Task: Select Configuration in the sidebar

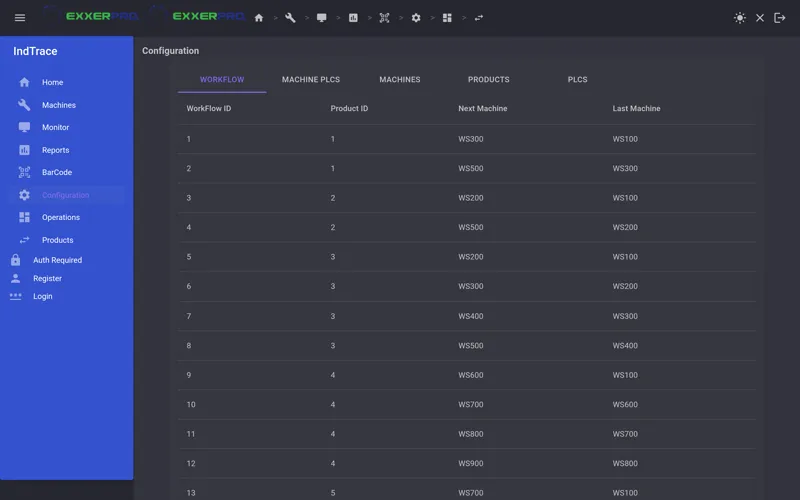Action: click(65, 195)
